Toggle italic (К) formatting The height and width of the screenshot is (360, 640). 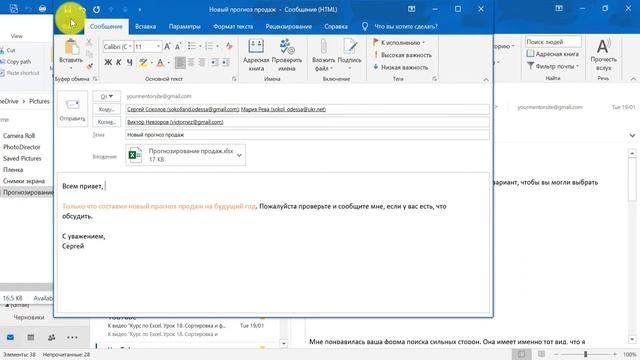click(x=118, y=62)
